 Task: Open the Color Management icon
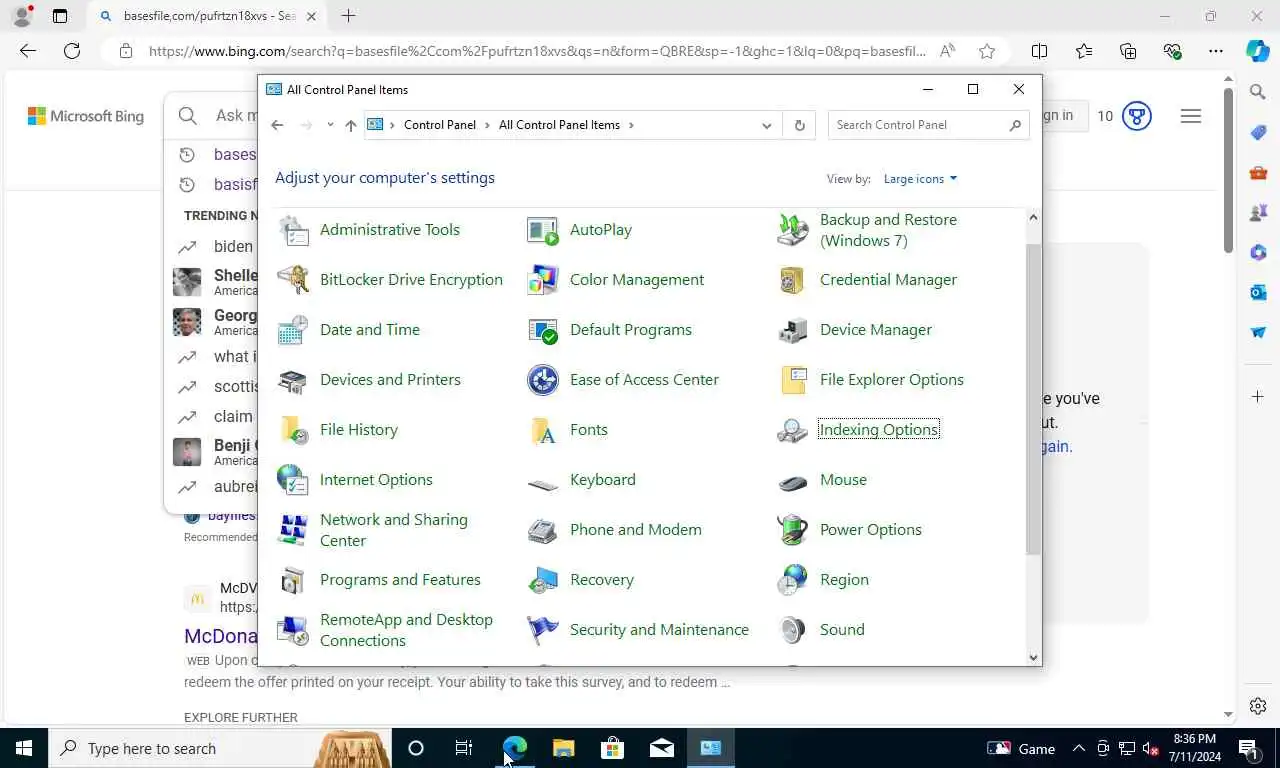[x=543, y=280]
